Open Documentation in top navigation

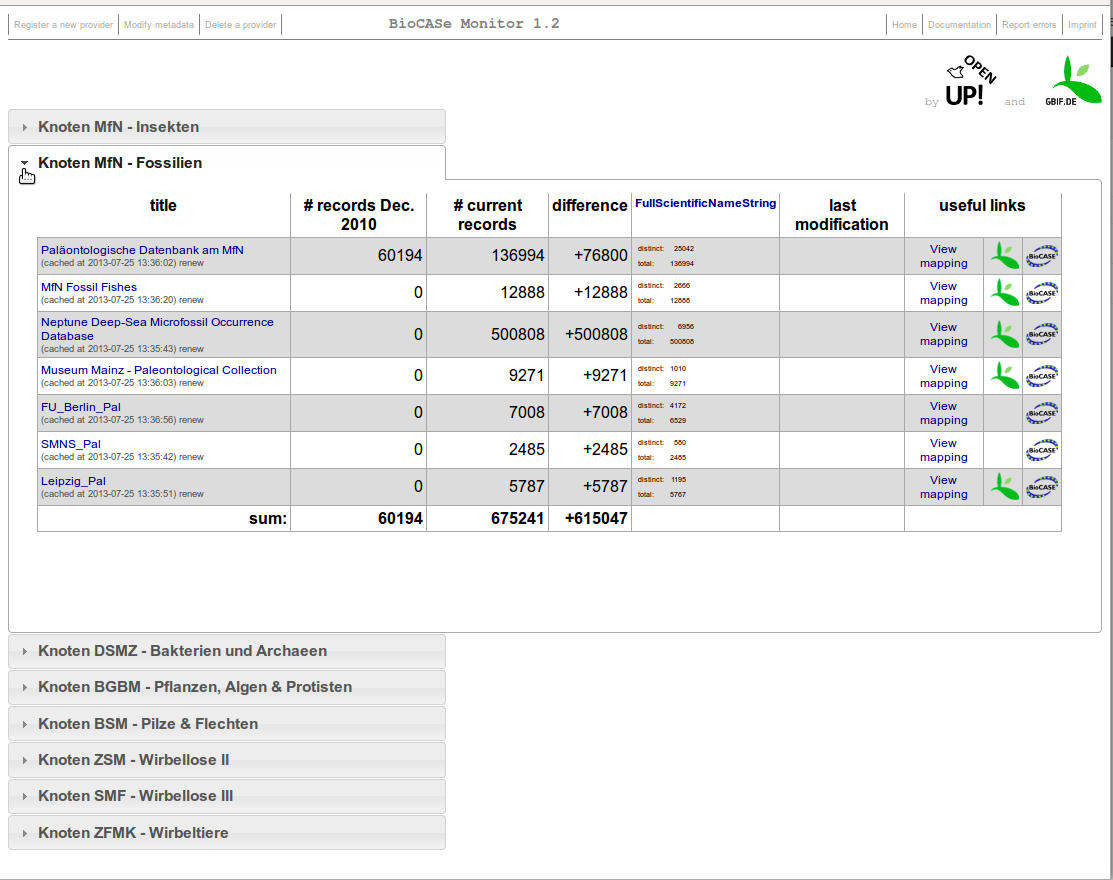pos(959,25)
